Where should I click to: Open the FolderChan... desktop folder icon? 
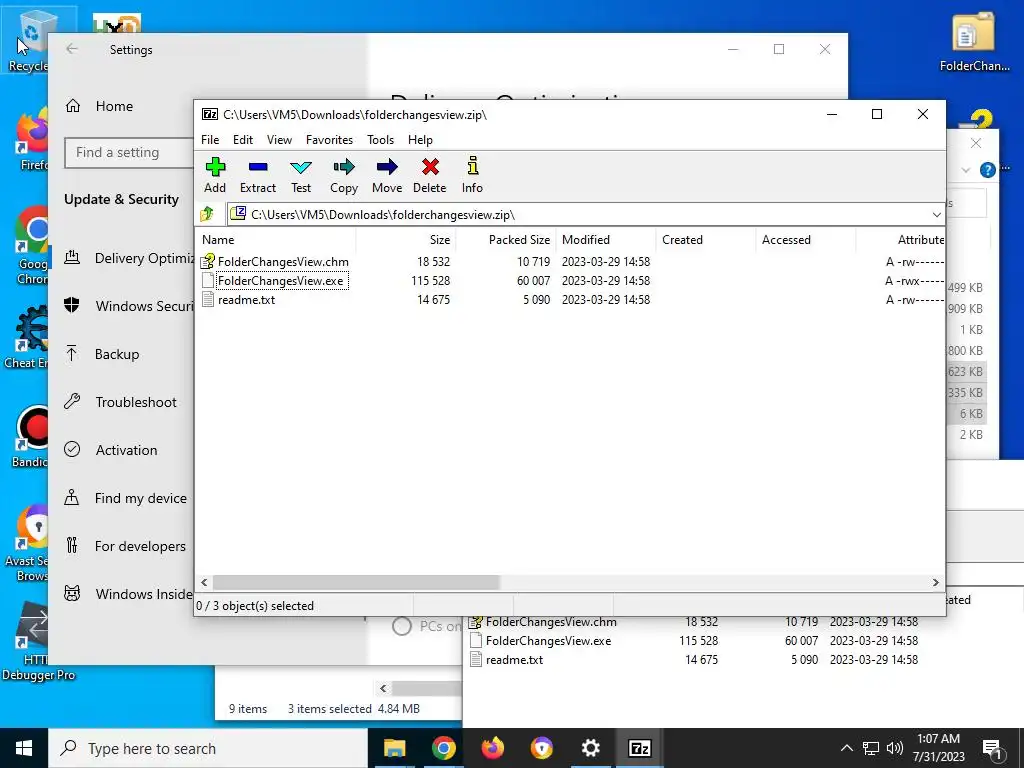pos(974,42)
